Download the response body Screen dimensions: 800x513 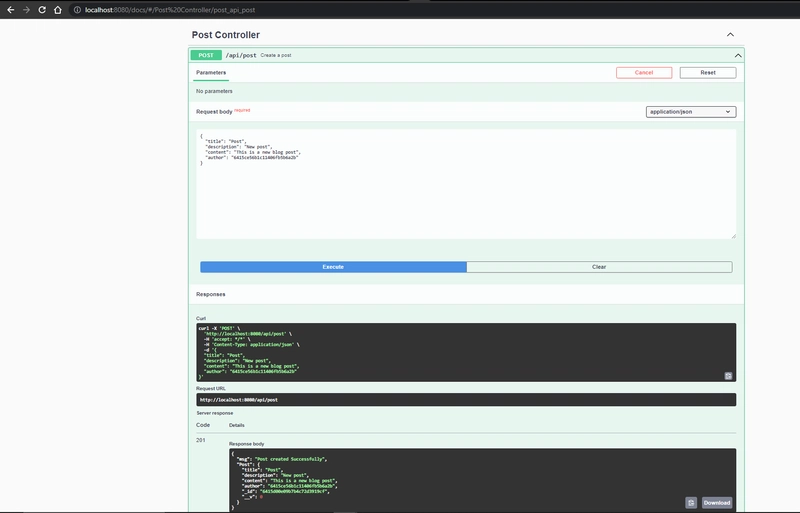tap(717, 503)
